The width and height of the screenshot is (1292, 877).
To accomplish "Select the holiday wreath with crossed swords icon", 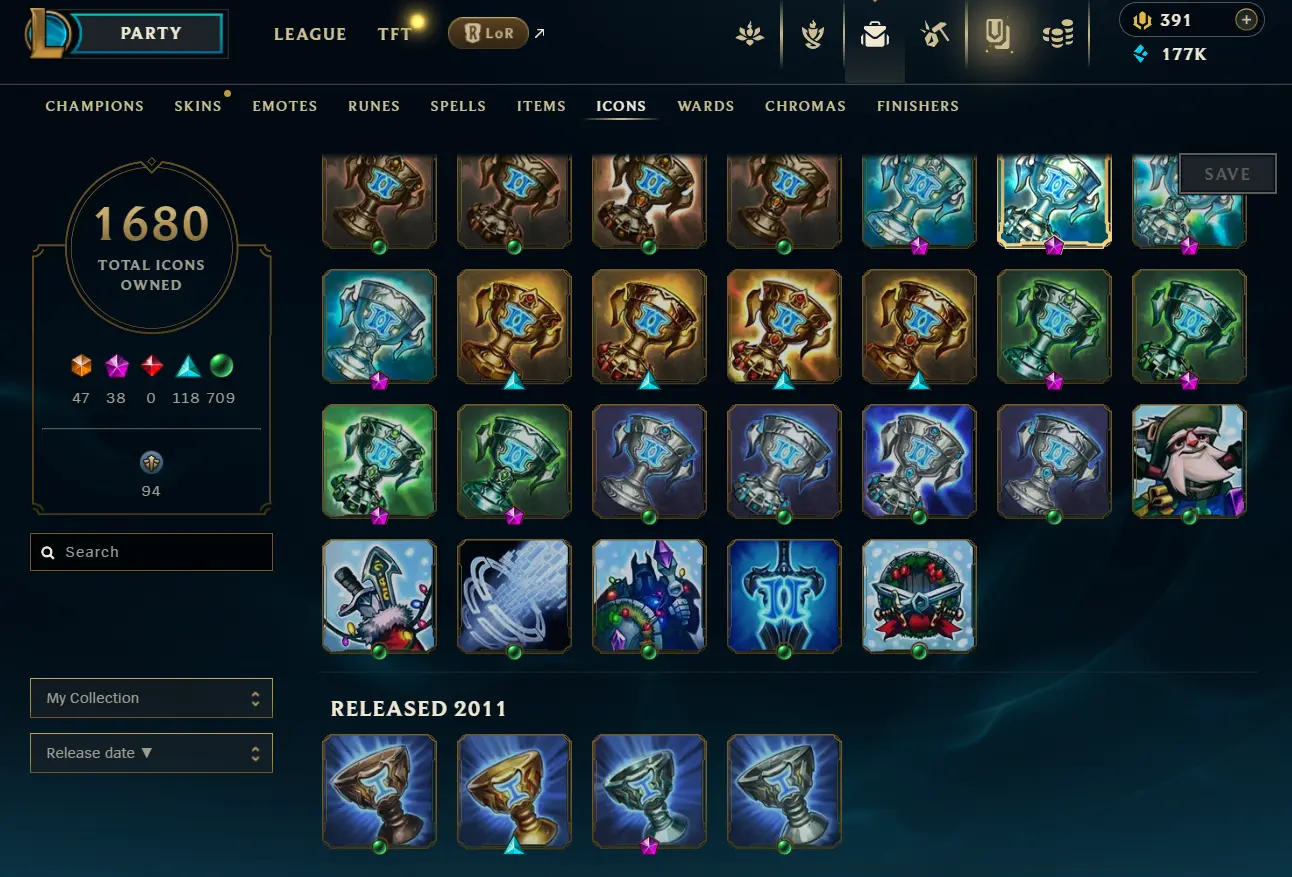I will pos(919,596).
